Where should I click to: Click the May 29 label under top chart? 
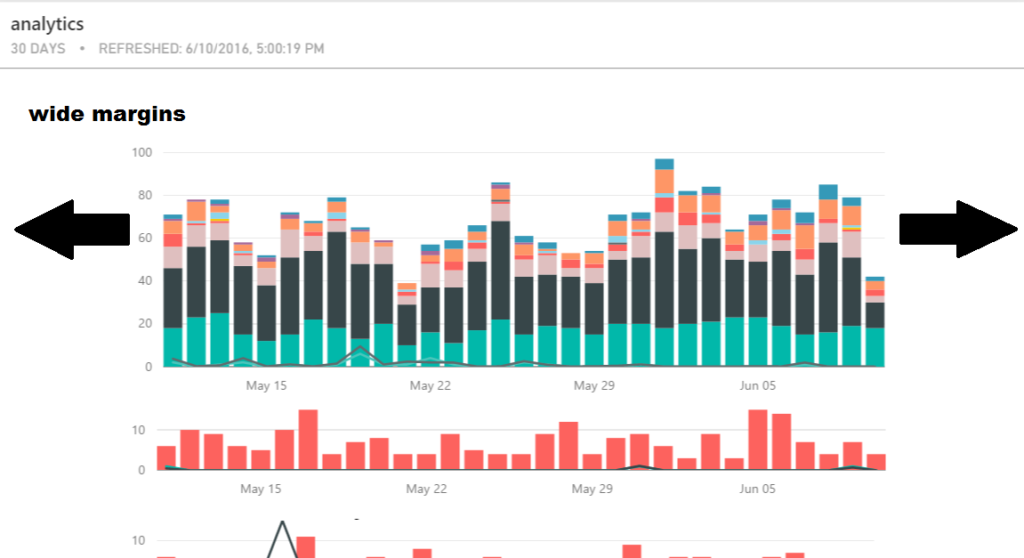[592, 385]
